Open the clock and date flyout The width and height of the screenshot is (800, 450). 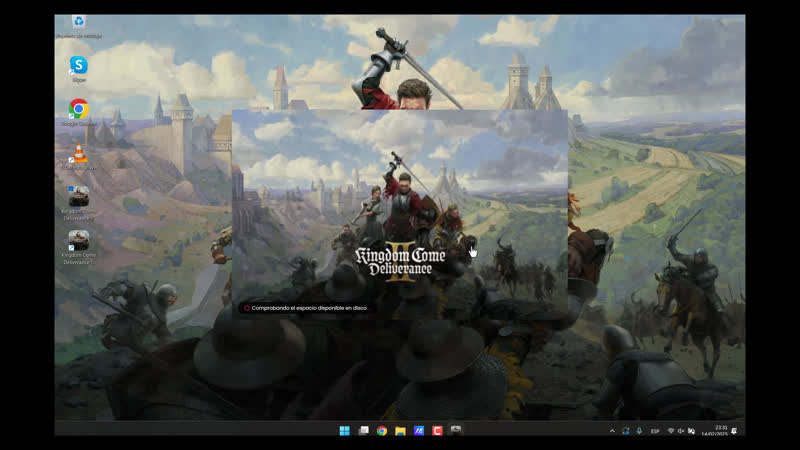click(x=714, y=431)
